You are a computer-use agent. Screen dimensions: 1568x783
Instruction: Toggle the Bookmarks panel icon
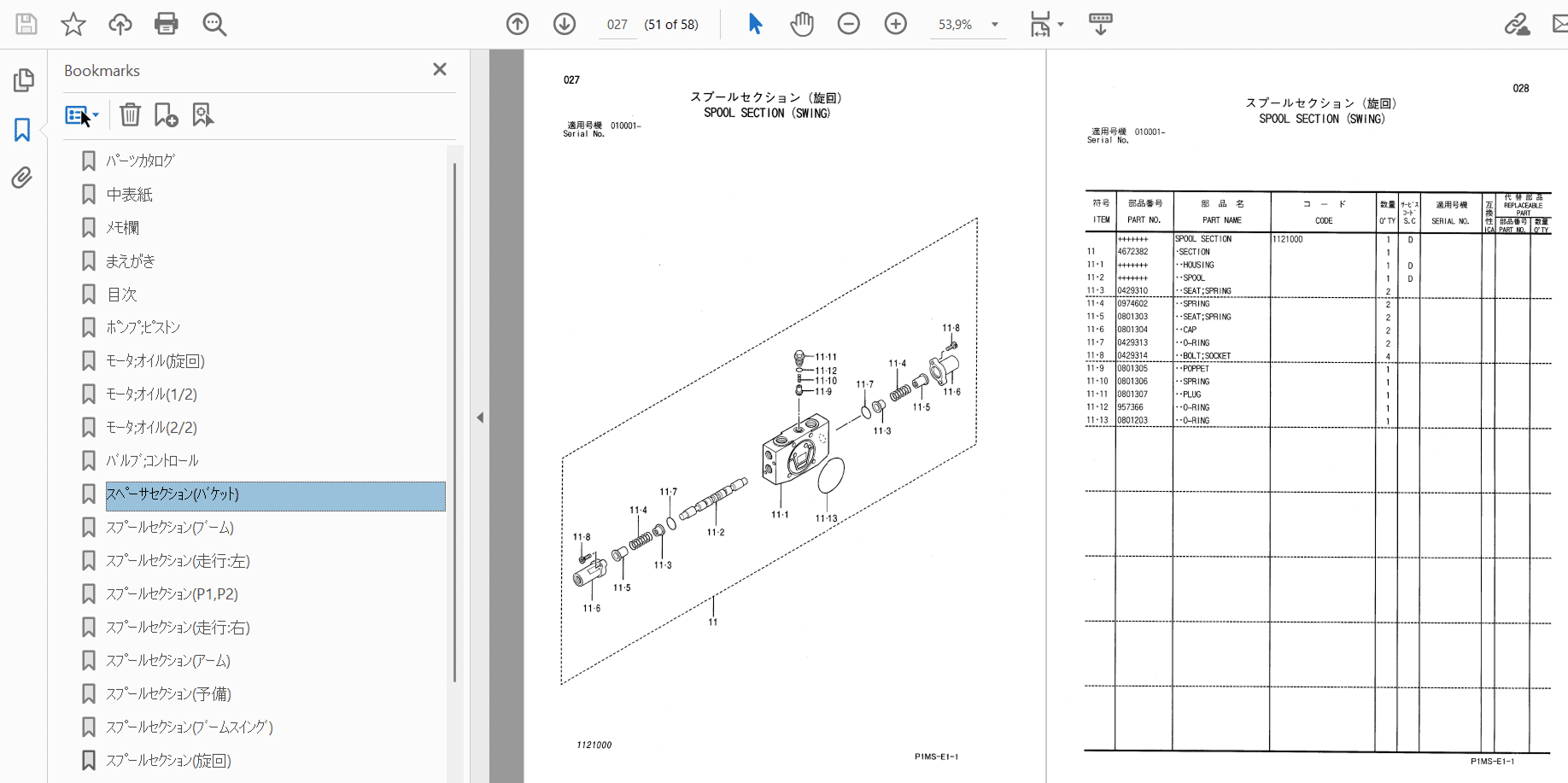22,130
